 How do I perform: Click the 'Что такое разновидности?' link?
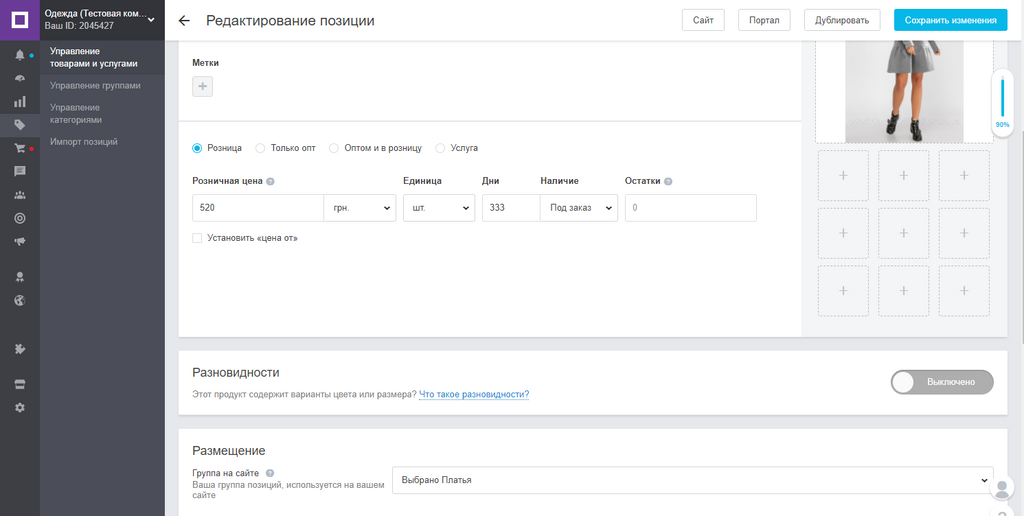(473, 395)
